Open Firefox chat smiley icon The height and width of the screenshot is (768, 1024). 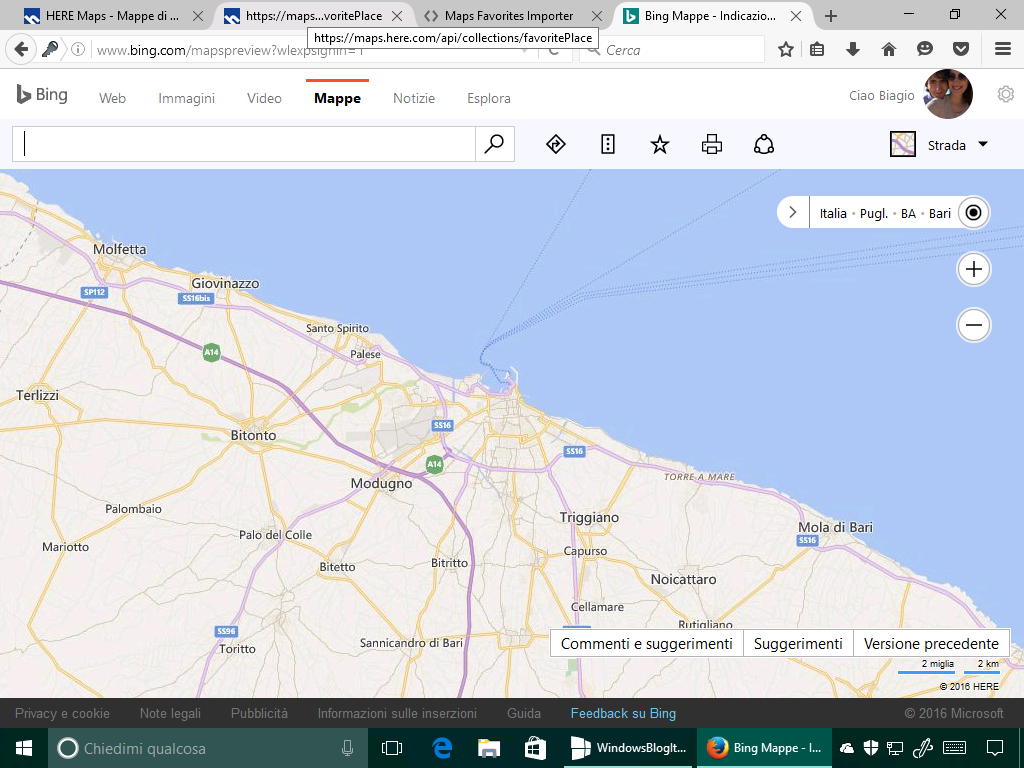click(x=925, y=49)
